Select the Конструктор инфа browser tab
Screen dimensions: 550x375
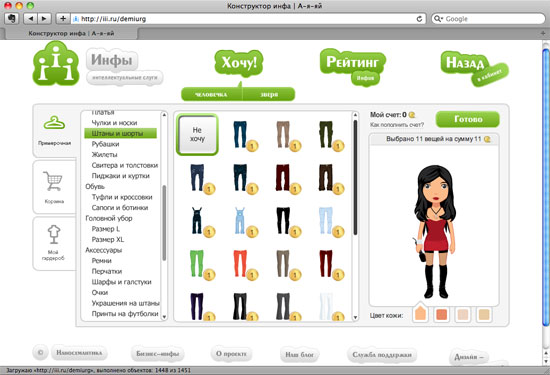coord(71,33)
